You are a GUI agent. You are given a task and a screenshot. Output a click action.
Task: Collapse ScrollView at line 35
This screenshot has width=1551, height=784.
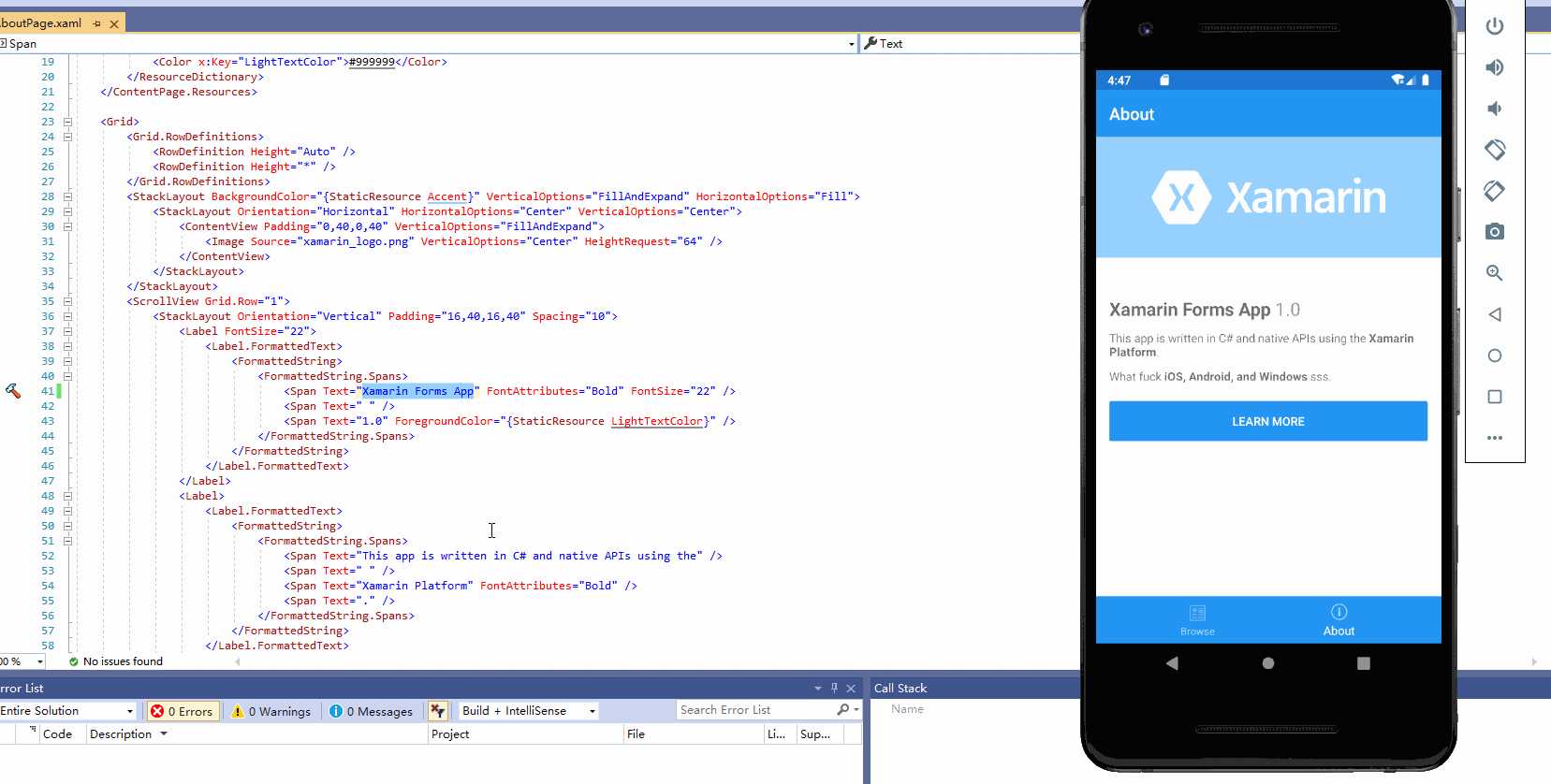pyautogui.click(x=67, y=301)
